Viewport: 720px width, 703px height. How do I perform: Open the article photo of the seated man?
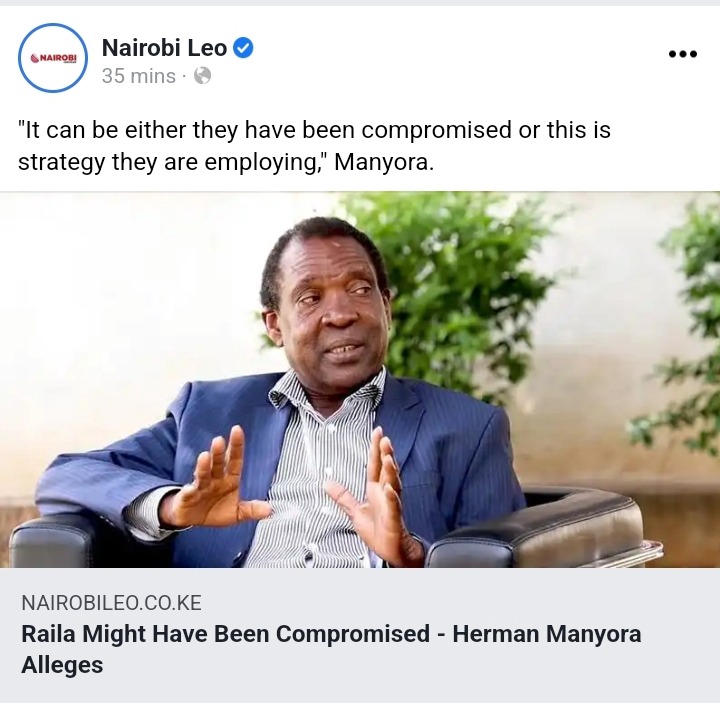(360, 379)
